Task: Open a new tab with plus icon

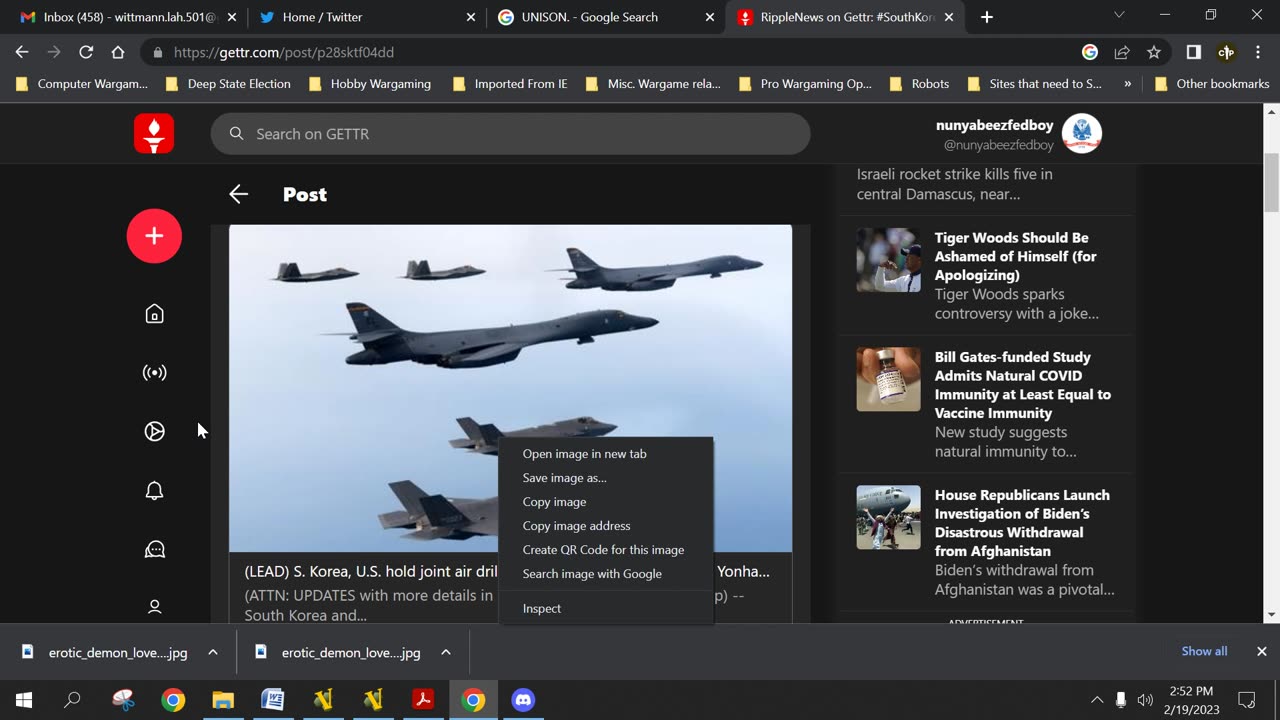Action: (x=987, y=17)
